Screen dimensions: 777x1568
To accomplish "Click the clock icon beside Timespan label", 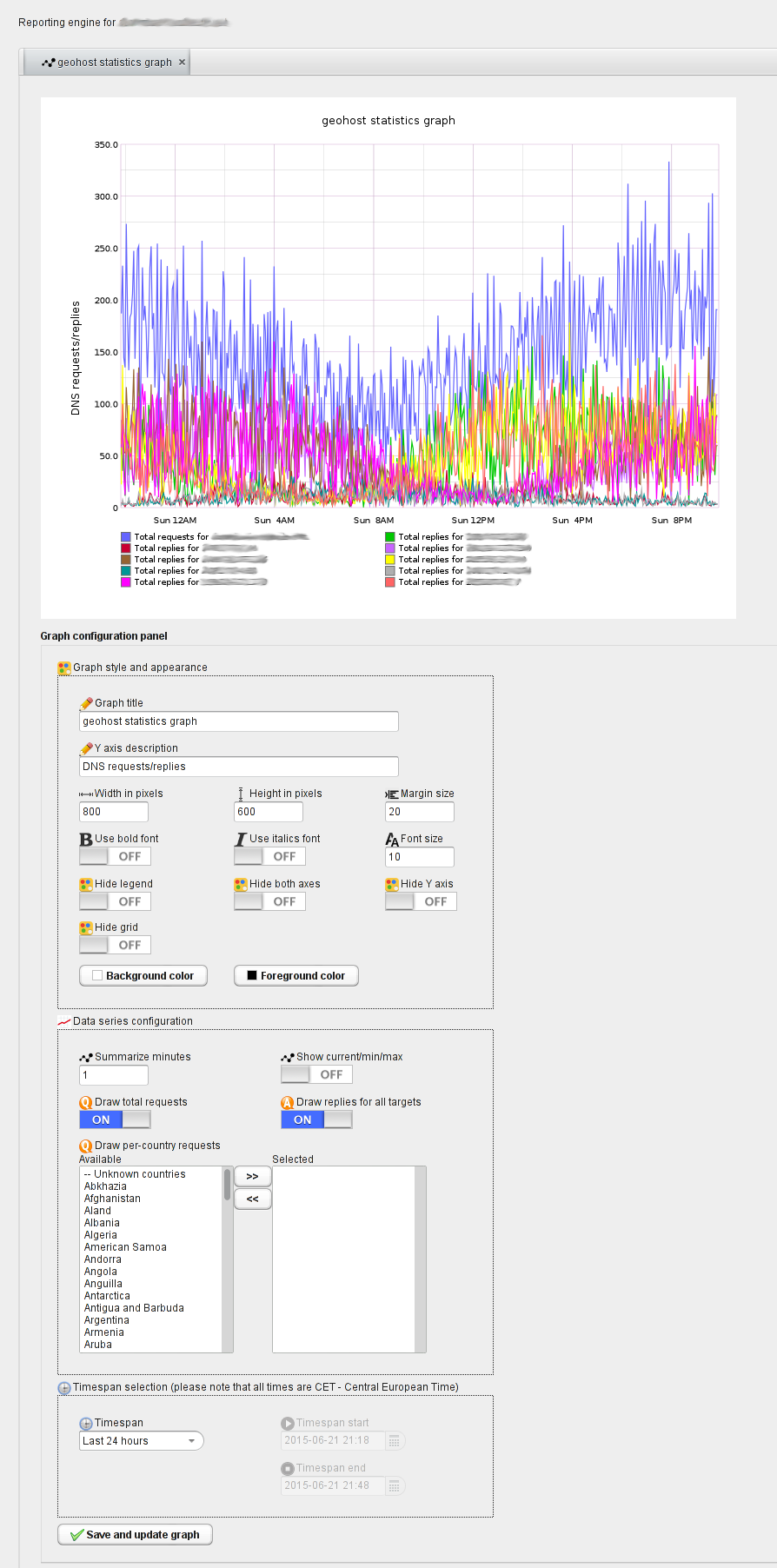I will click(86, 1424).
